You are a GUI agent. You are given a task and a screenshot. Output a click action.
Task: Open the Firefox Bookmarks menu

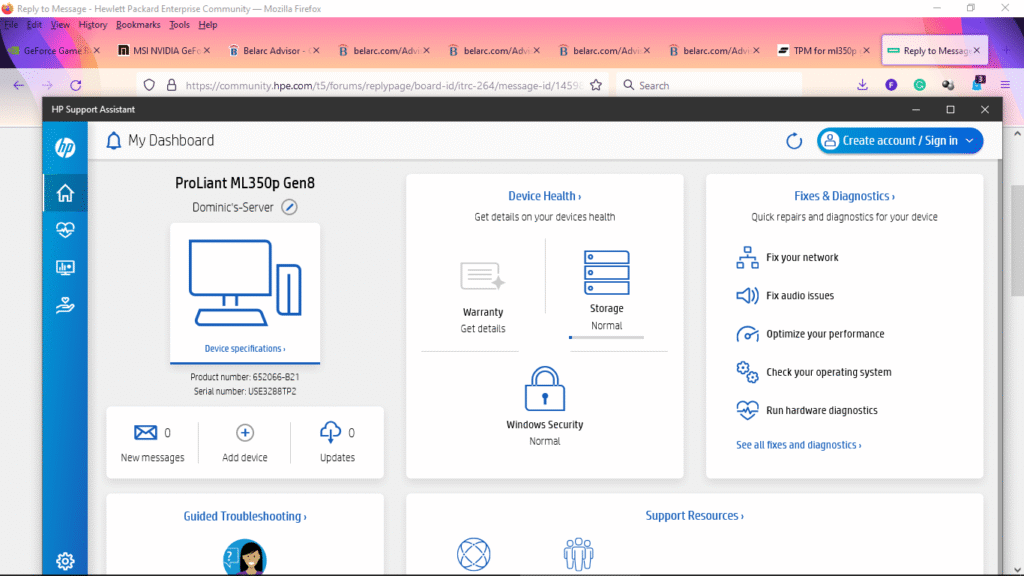138,25
